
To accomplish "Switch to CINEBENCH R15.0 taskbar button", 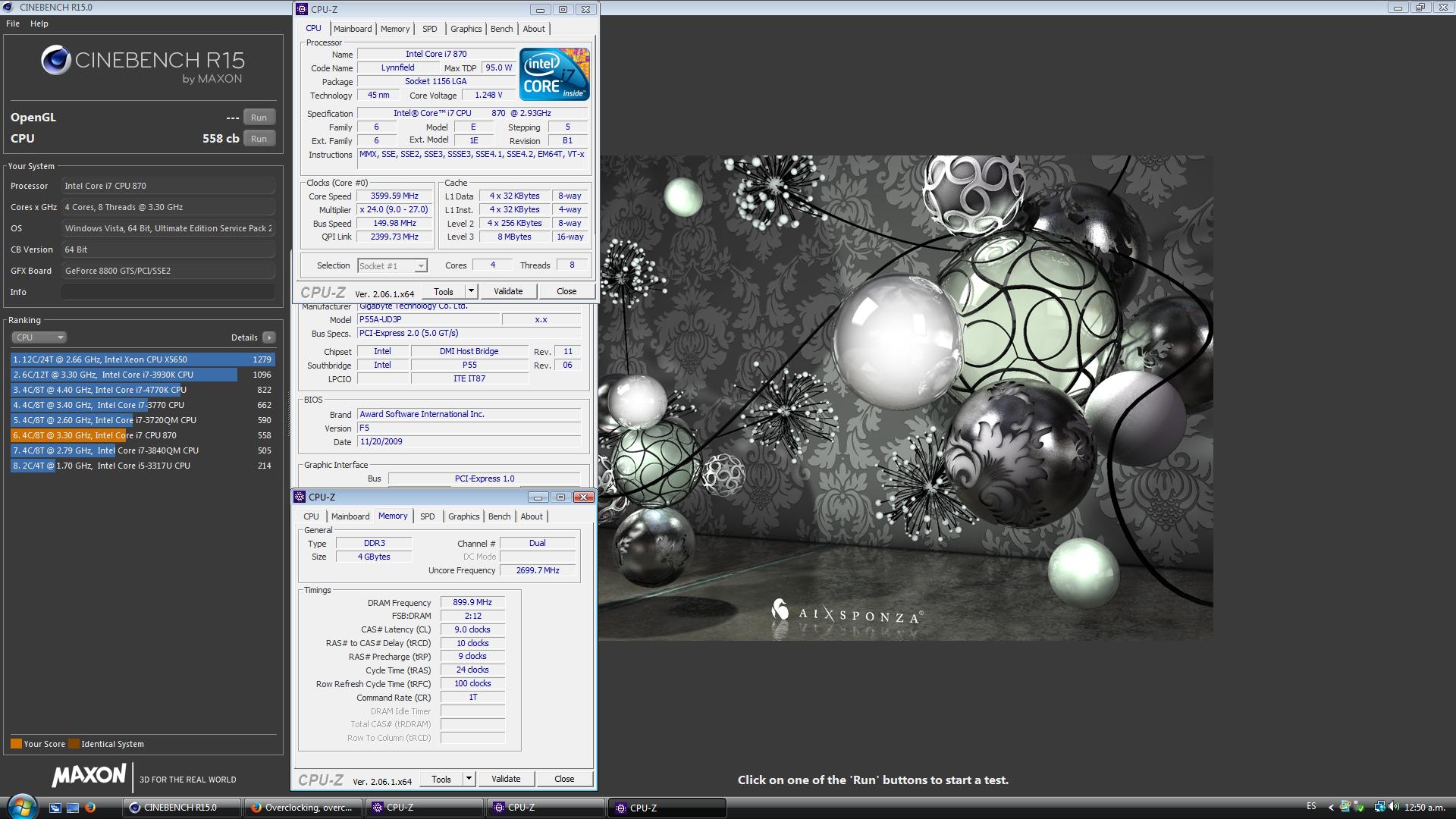I will (x=182, y=808).
